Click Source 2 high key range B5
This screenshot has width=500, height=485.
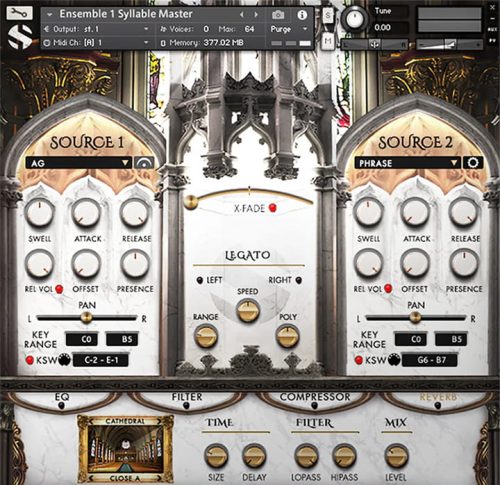click(451, 339)
